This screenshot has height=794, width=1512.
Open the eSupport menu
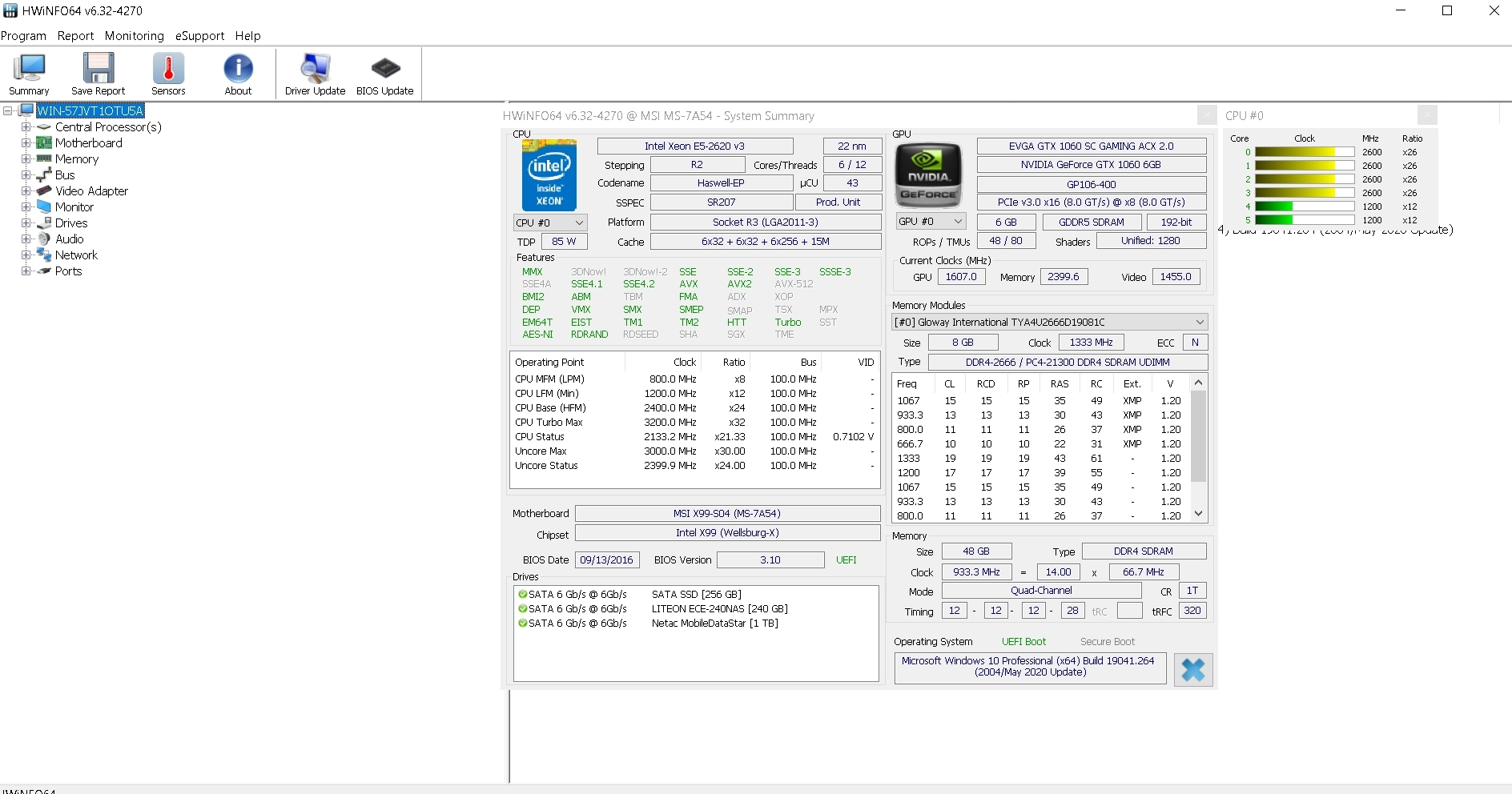point(200,36)
